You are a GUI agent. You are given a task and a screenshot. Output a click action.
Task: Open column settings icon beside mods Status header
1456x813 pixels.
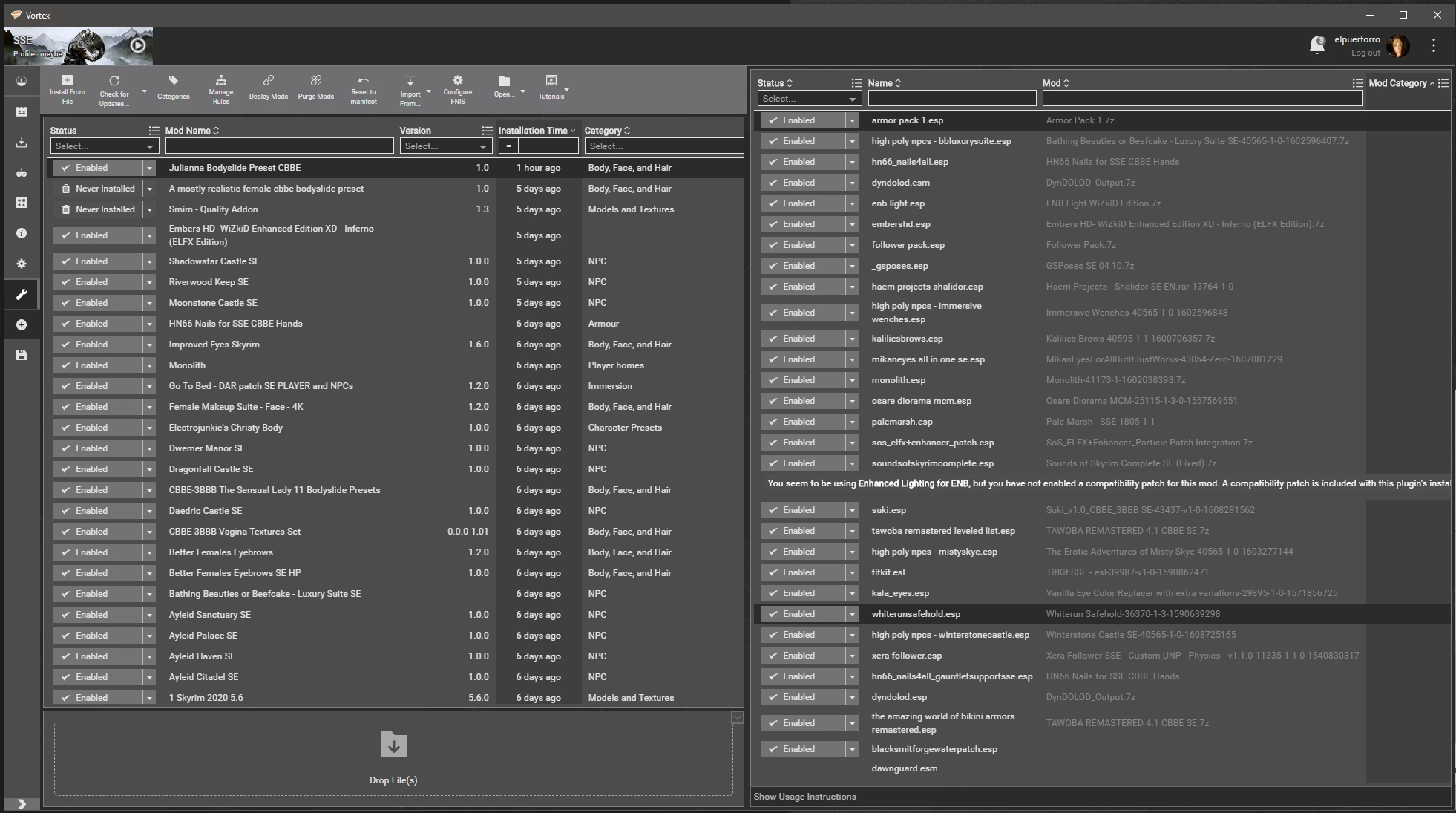point(154,131)
